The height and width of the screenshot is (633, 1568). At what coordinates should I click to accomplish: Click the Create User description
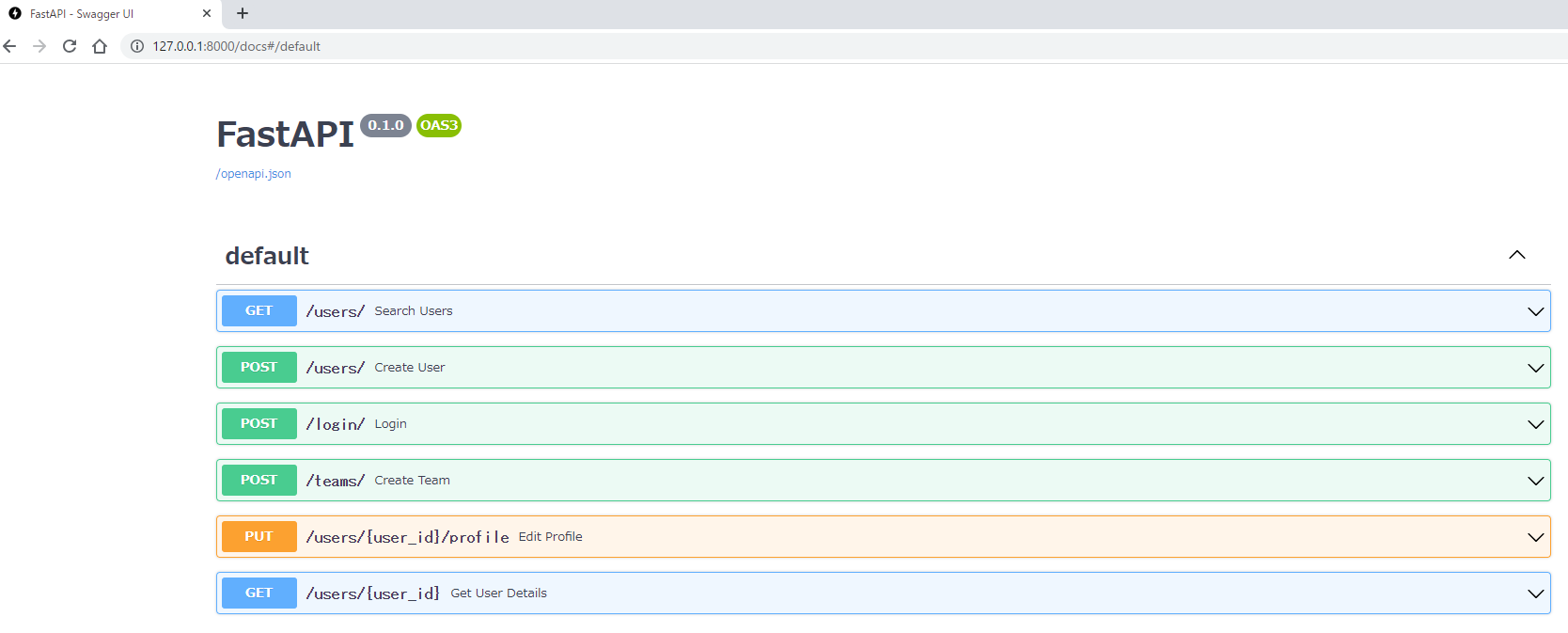click(410, 368)
